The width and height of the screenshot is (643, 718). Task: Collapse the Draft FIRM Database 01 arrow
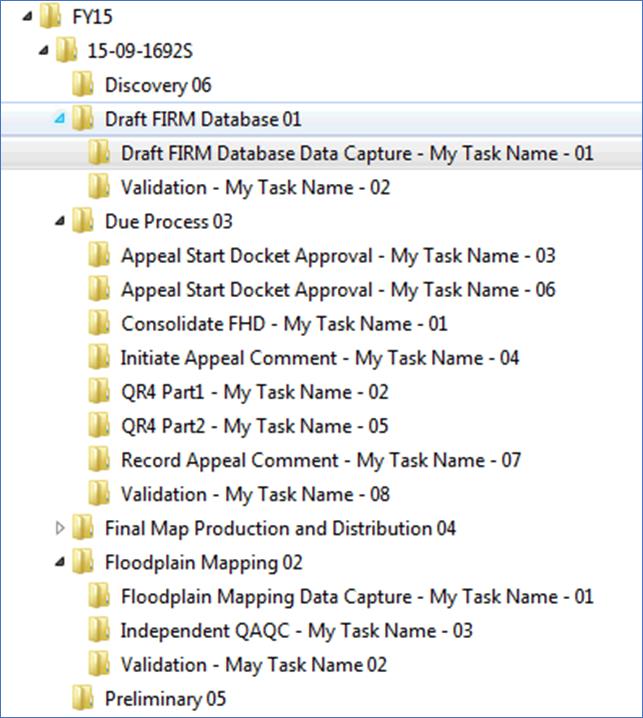coord(60,119)
